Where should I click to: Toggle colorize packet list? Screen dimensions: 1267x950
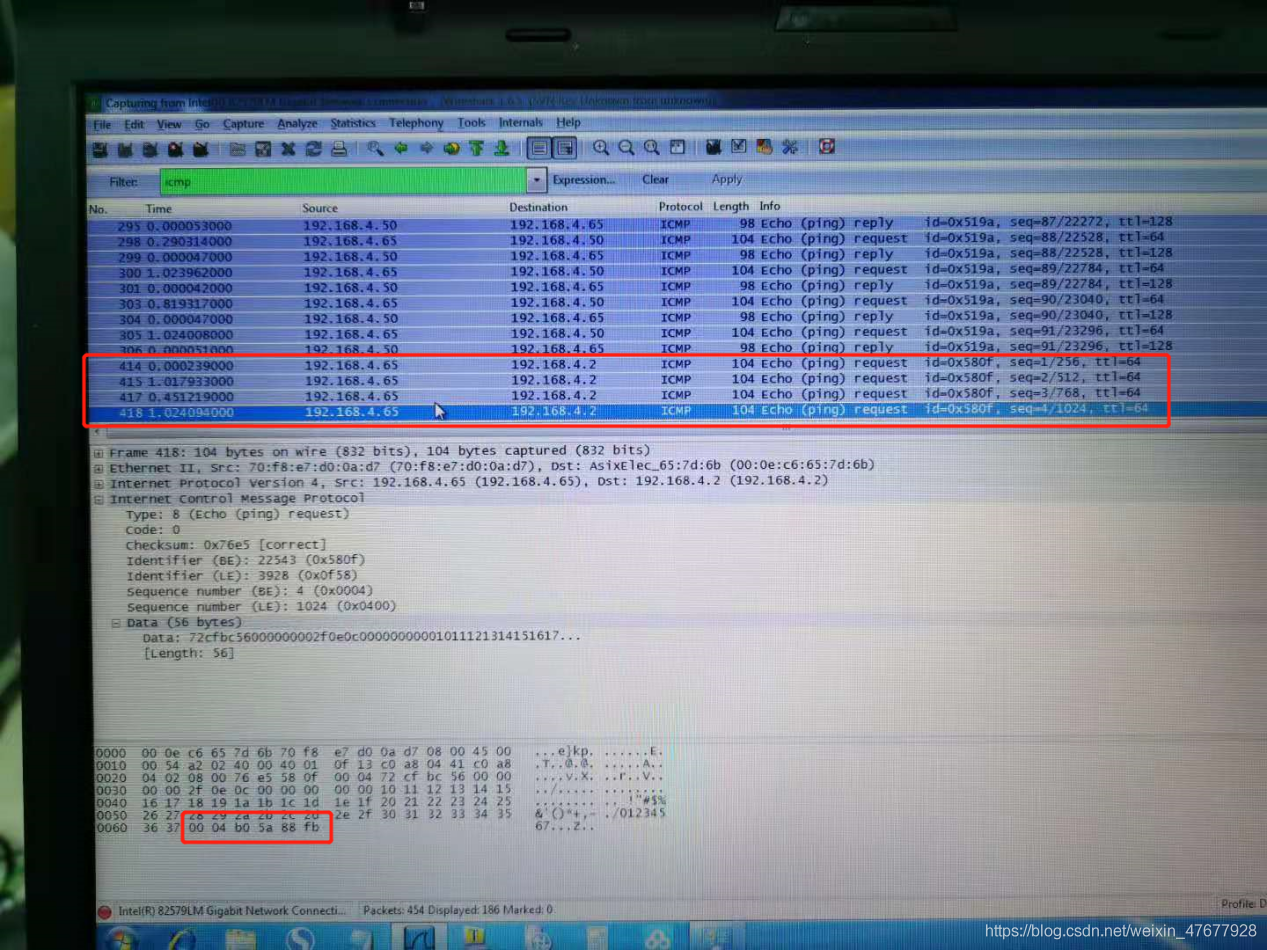point(541,147)
